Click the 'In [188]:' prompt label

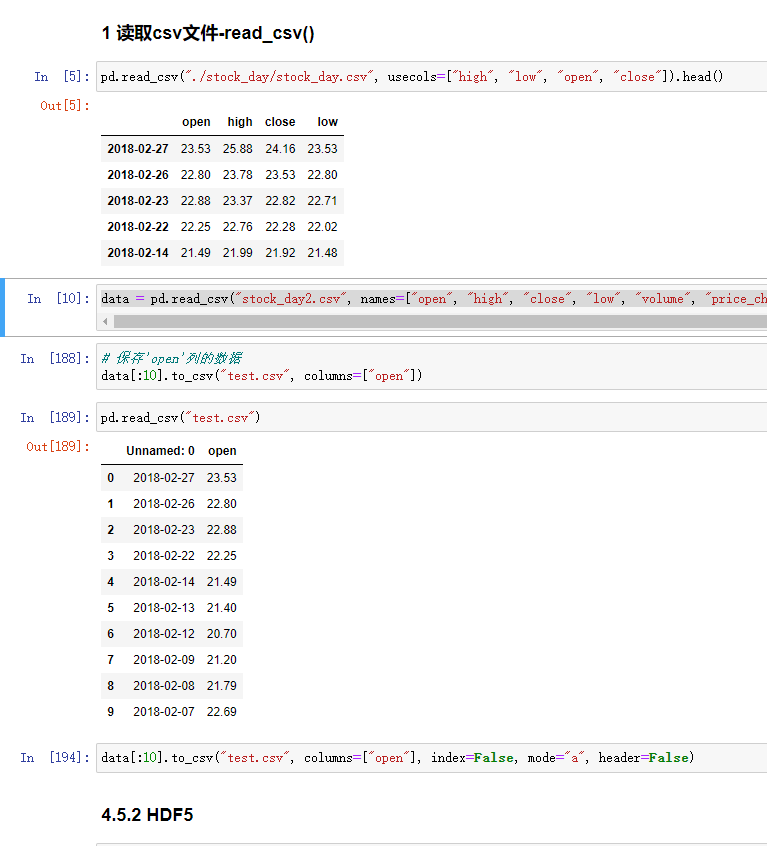[x=54, y=358]
